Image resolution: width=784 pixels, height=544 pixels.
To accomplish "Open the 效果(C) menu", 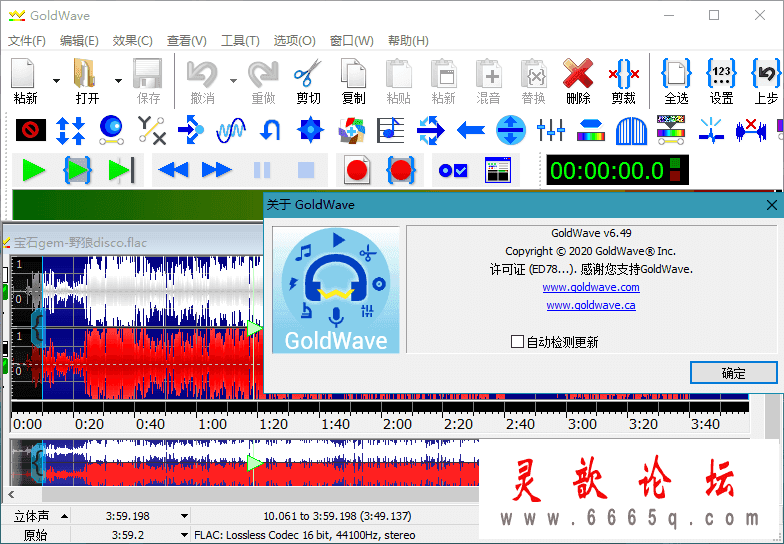I will (x=132, y=41).
